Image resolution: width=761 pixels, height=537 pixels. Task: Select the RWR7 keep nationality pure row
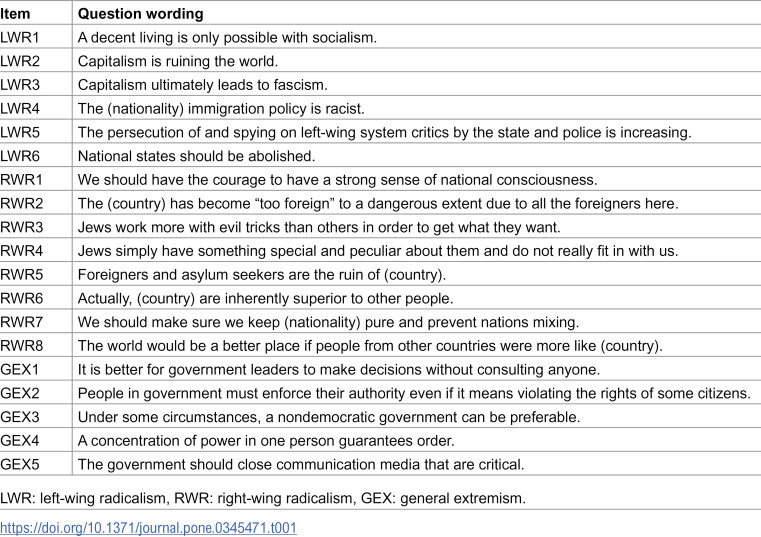(380, 322)
